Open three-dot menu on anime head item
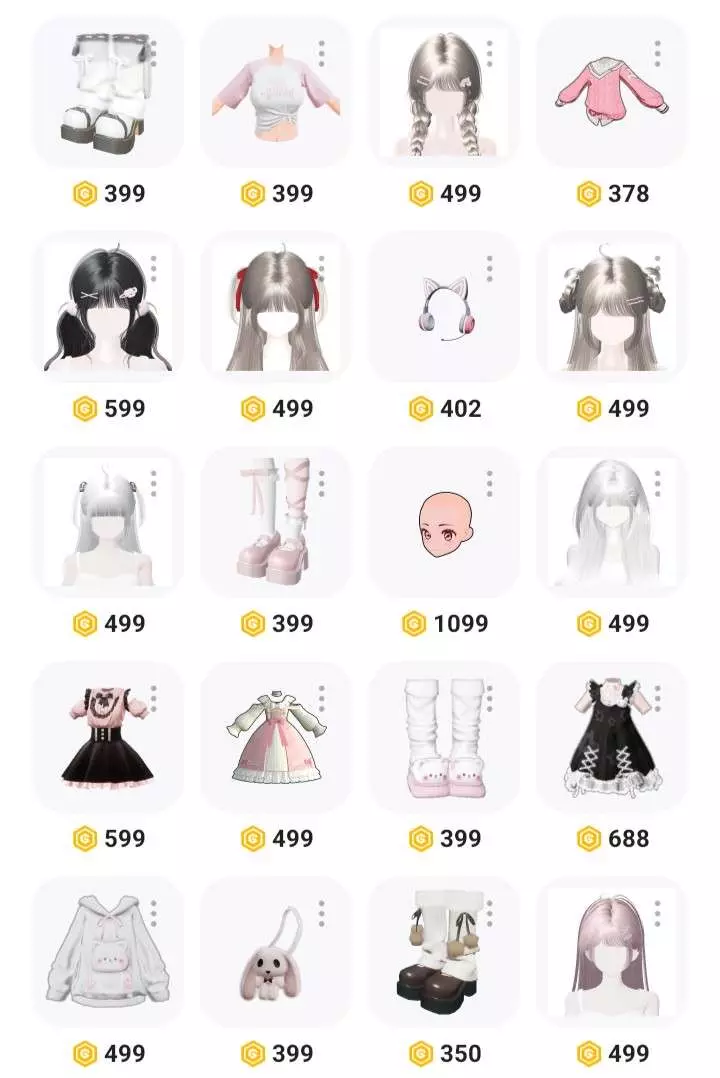This screenshot has height=1078, width=720. coord(490,484)
